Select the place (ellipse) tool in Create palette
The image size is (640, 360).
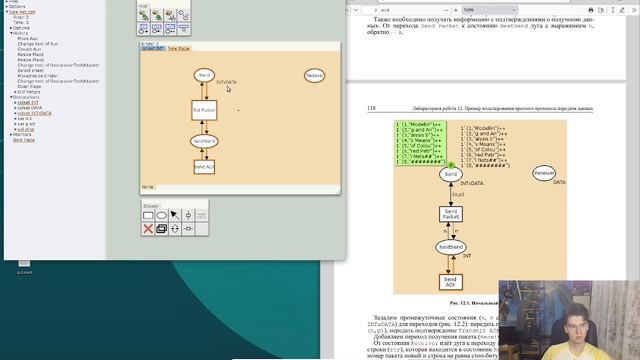click(162, 215)
